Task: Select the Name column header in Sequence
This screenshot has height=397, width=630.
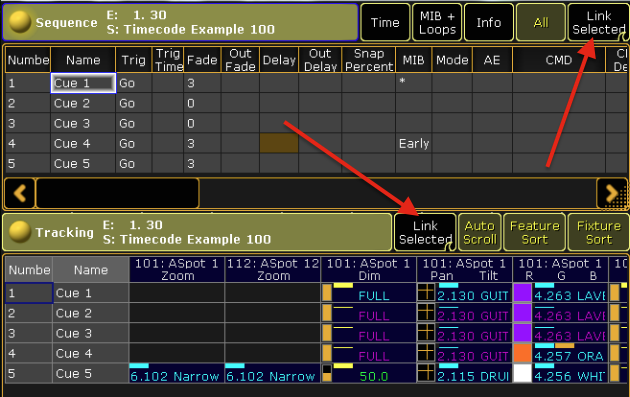Action: click(x=83, y=60)
